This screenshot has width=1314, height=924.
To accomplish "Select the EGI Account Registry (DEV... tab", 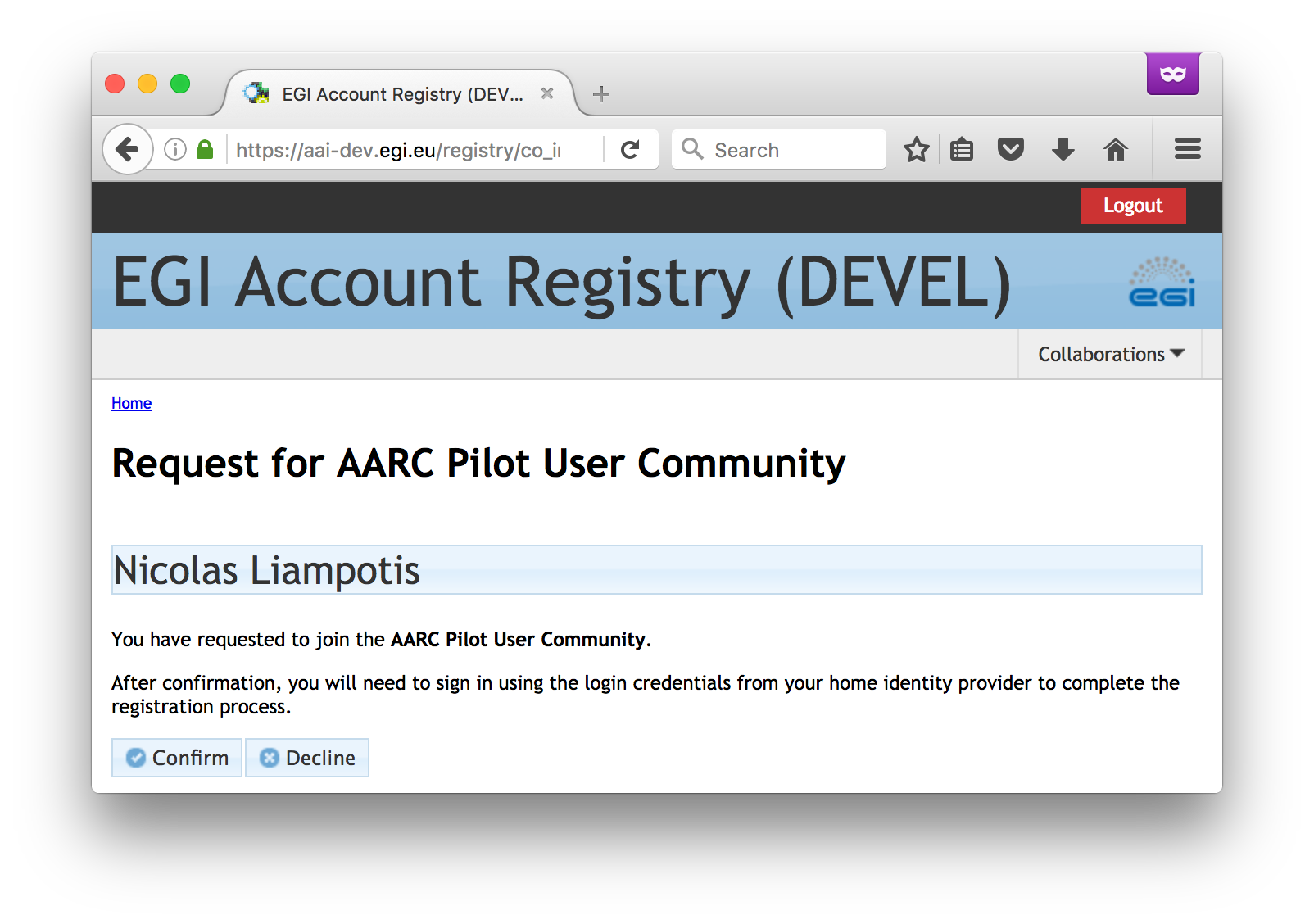I will pyautogui.click(x=399, y=93).
